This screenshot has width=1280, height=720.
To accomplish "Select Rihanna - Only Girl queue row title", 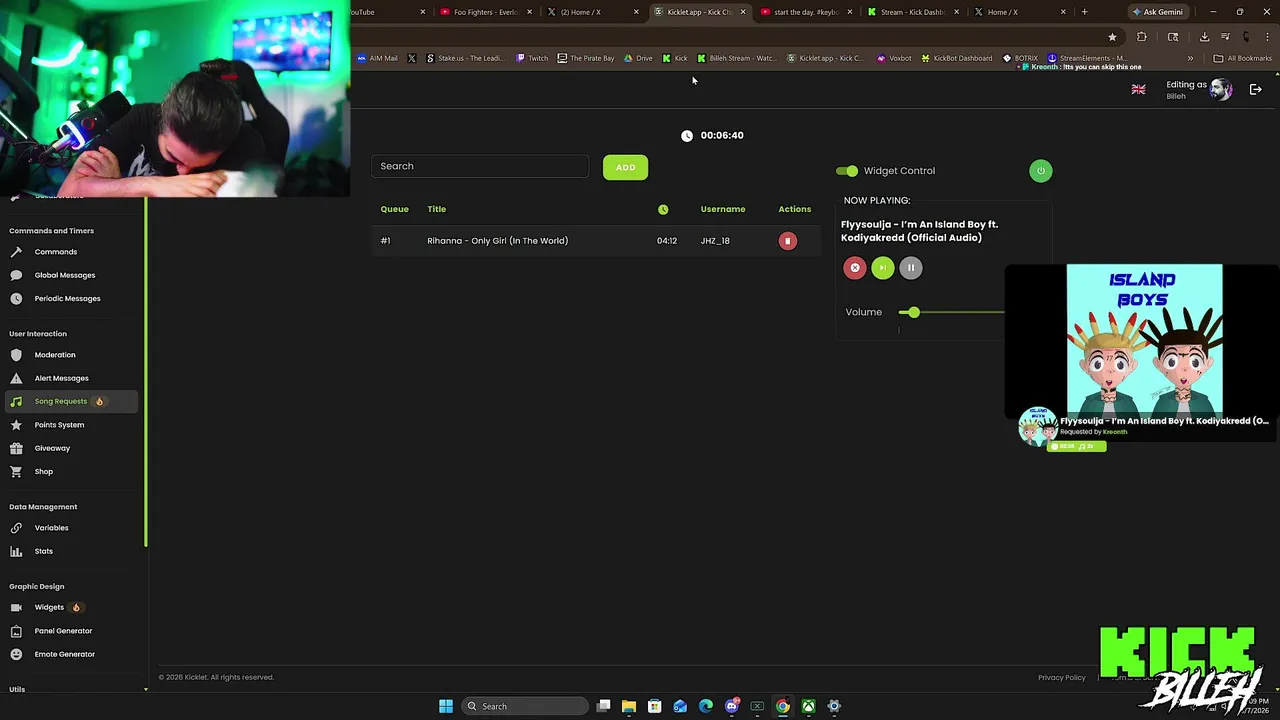I will click(x=497, y=241).
